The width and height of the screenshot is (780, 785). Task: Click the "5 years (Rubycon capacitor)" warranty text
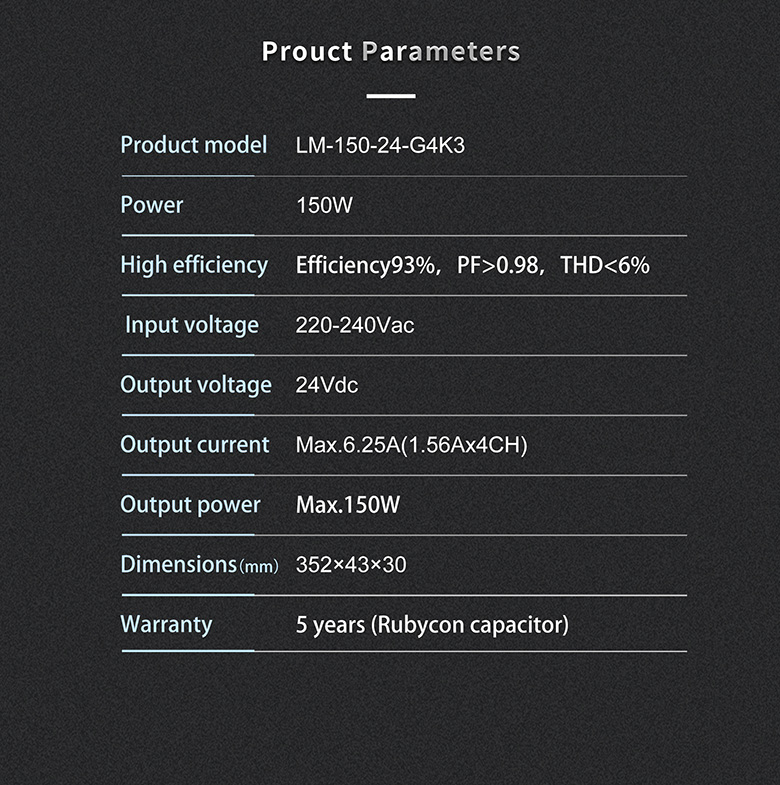(432, 626)
